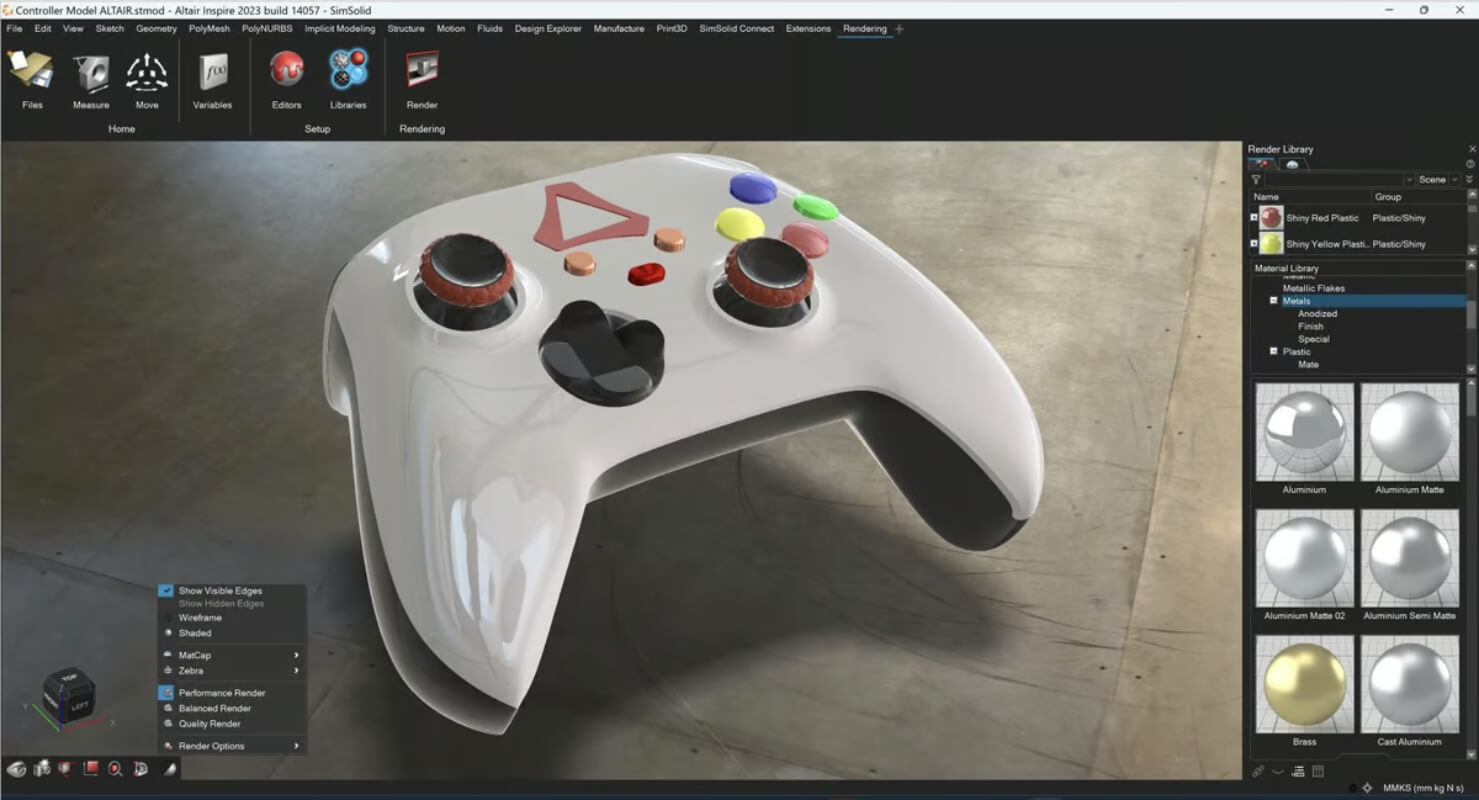Viewport: 1479px width, 800px height.
Task: Pick the Cast Aluminium material swatch
Action: [1409, 684]
